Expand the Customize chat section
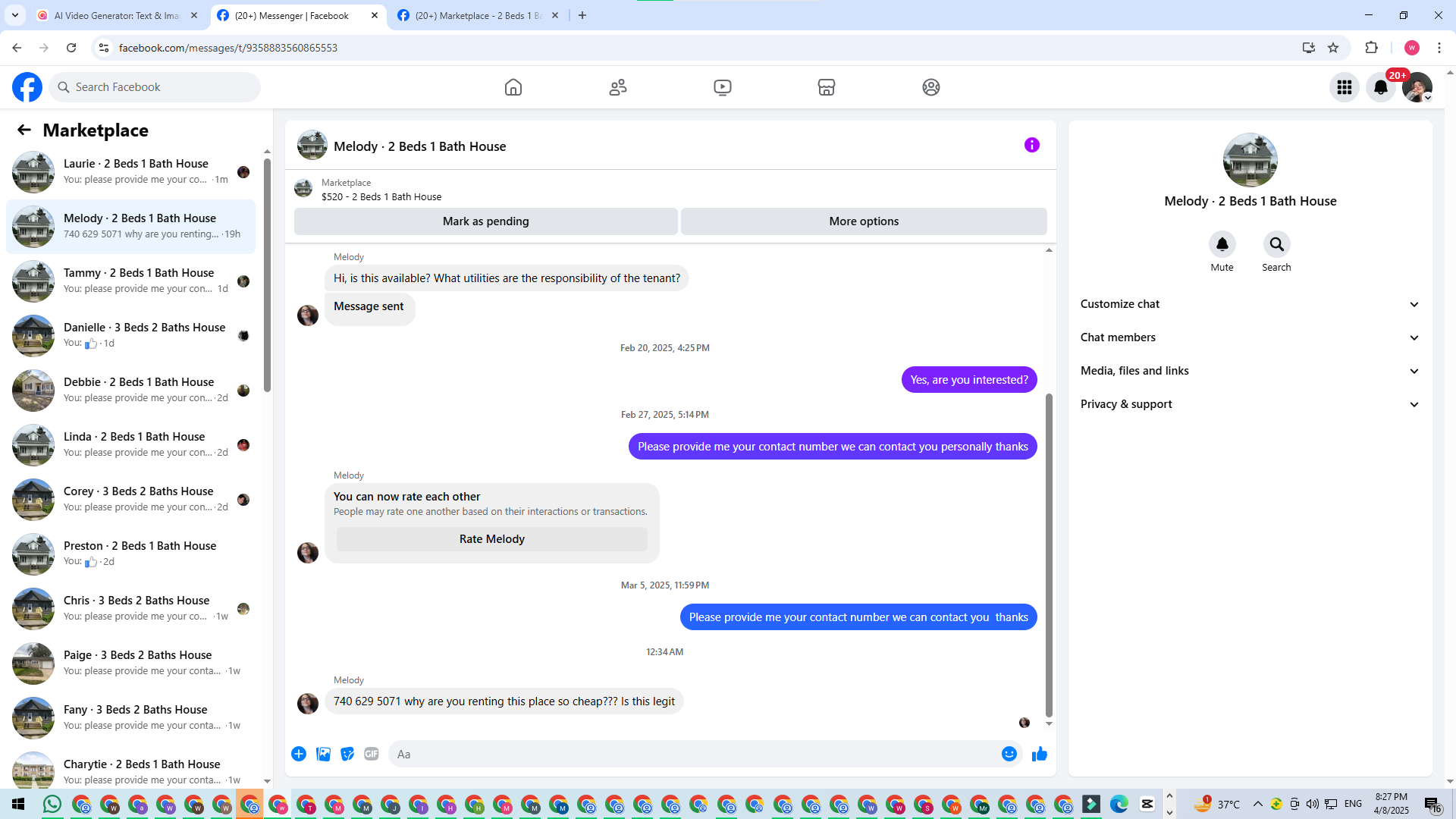Image resolution: width=1456 pixels, height=819 pixels. (1249, 304)
